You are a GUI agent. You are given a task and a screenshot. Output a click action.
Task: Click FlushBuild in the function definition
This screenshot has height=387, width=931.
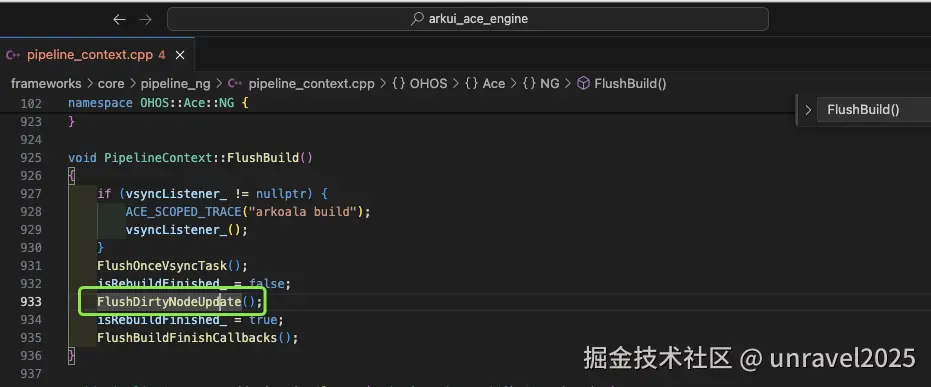[x=264, y=158]
